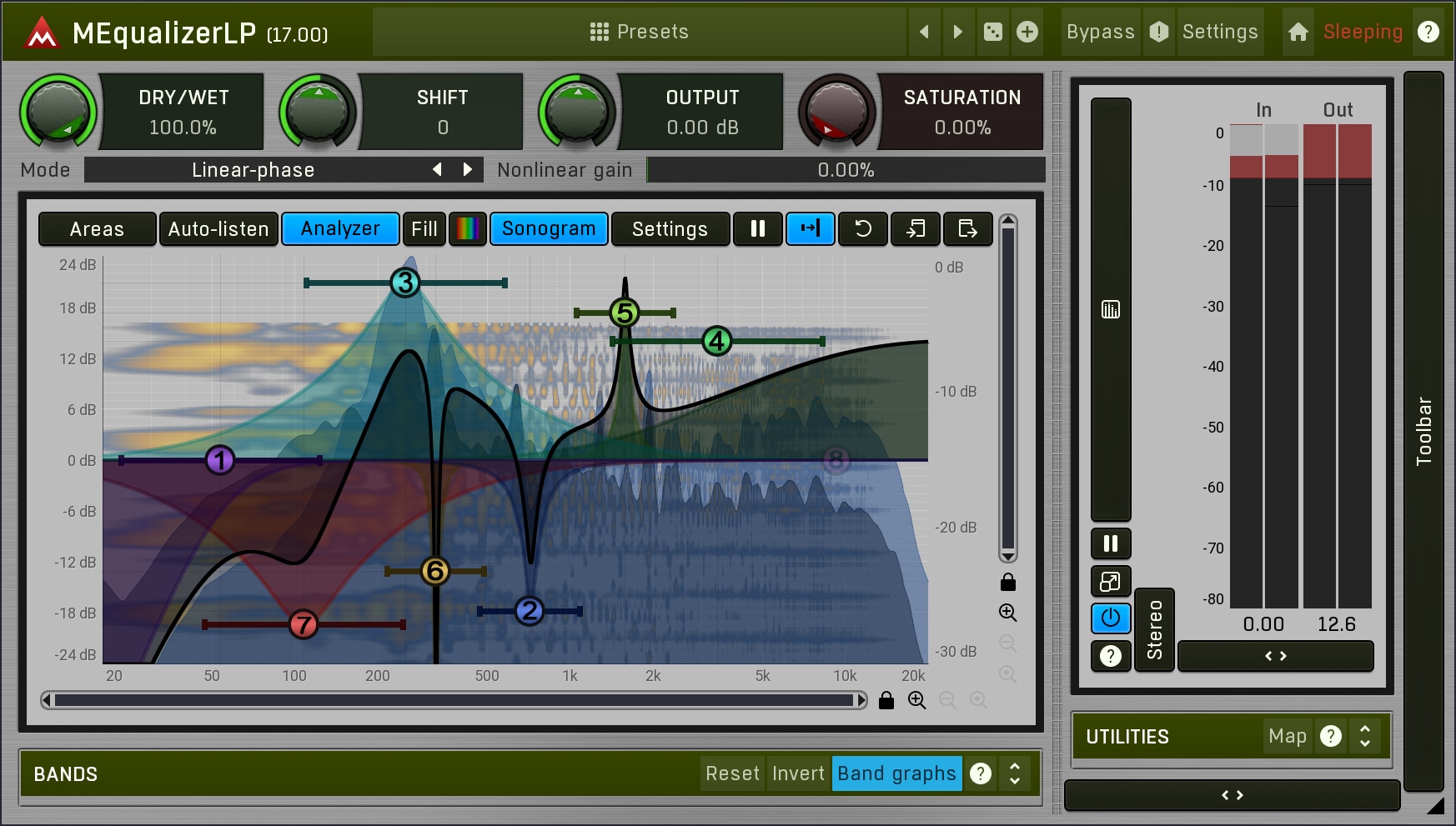
Task: Expand the Bands panel chevron
Action: 1015,773
